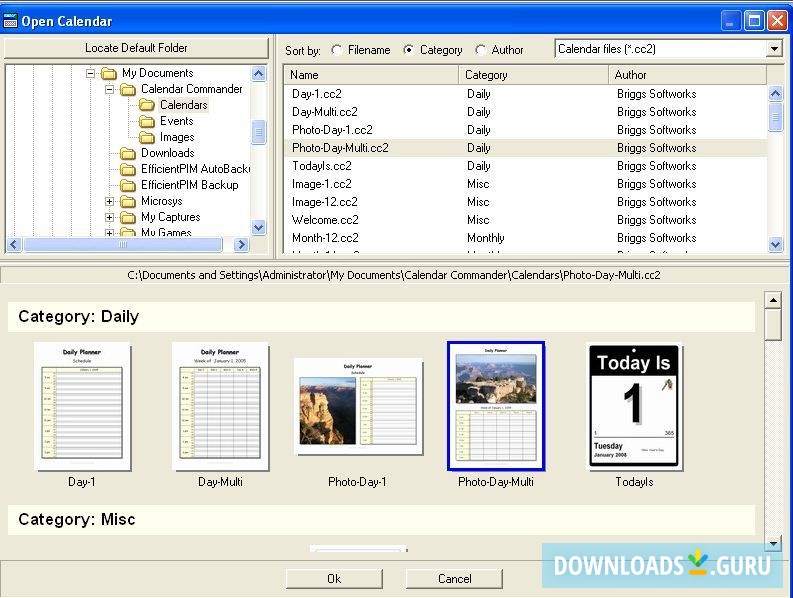Expand the My Games tree node
The image size is (793, 598).
pos(109,233)
